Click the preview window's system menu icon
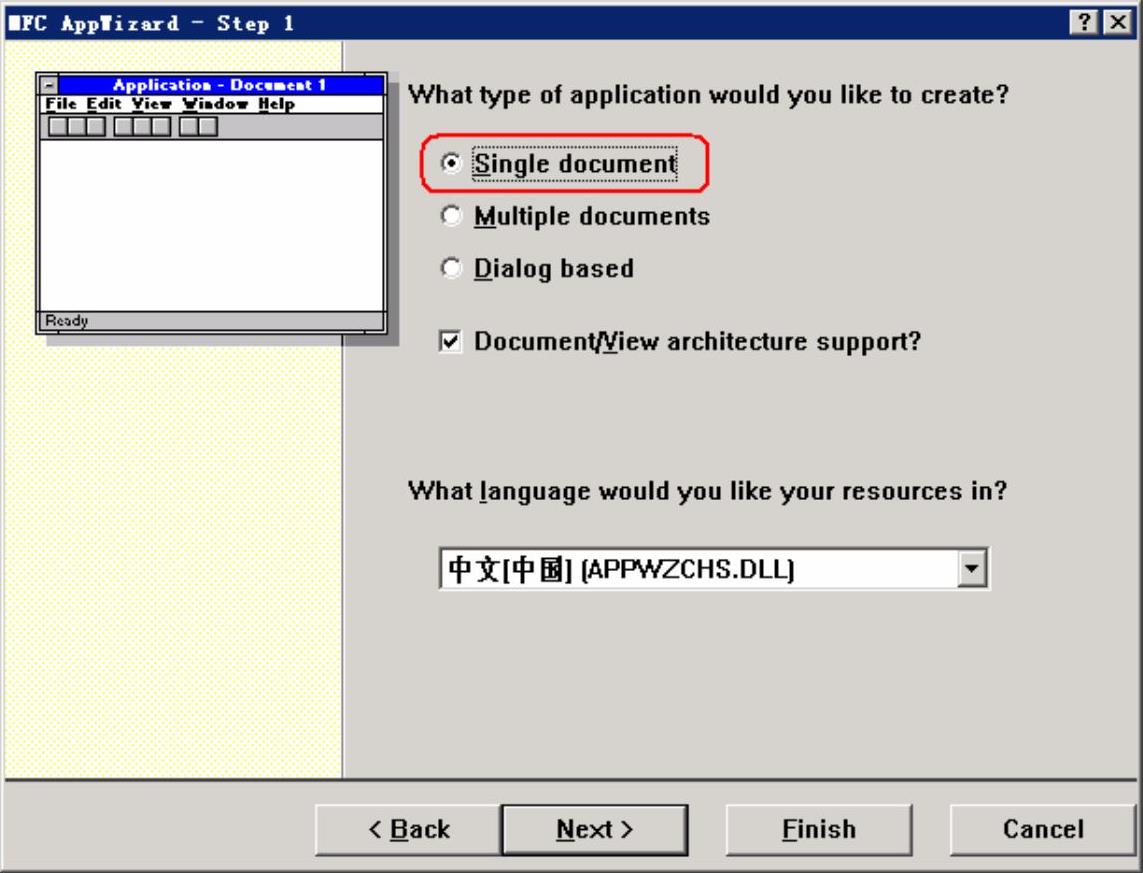The height and width of the screenshot is (873, 1143). (49, 85)
